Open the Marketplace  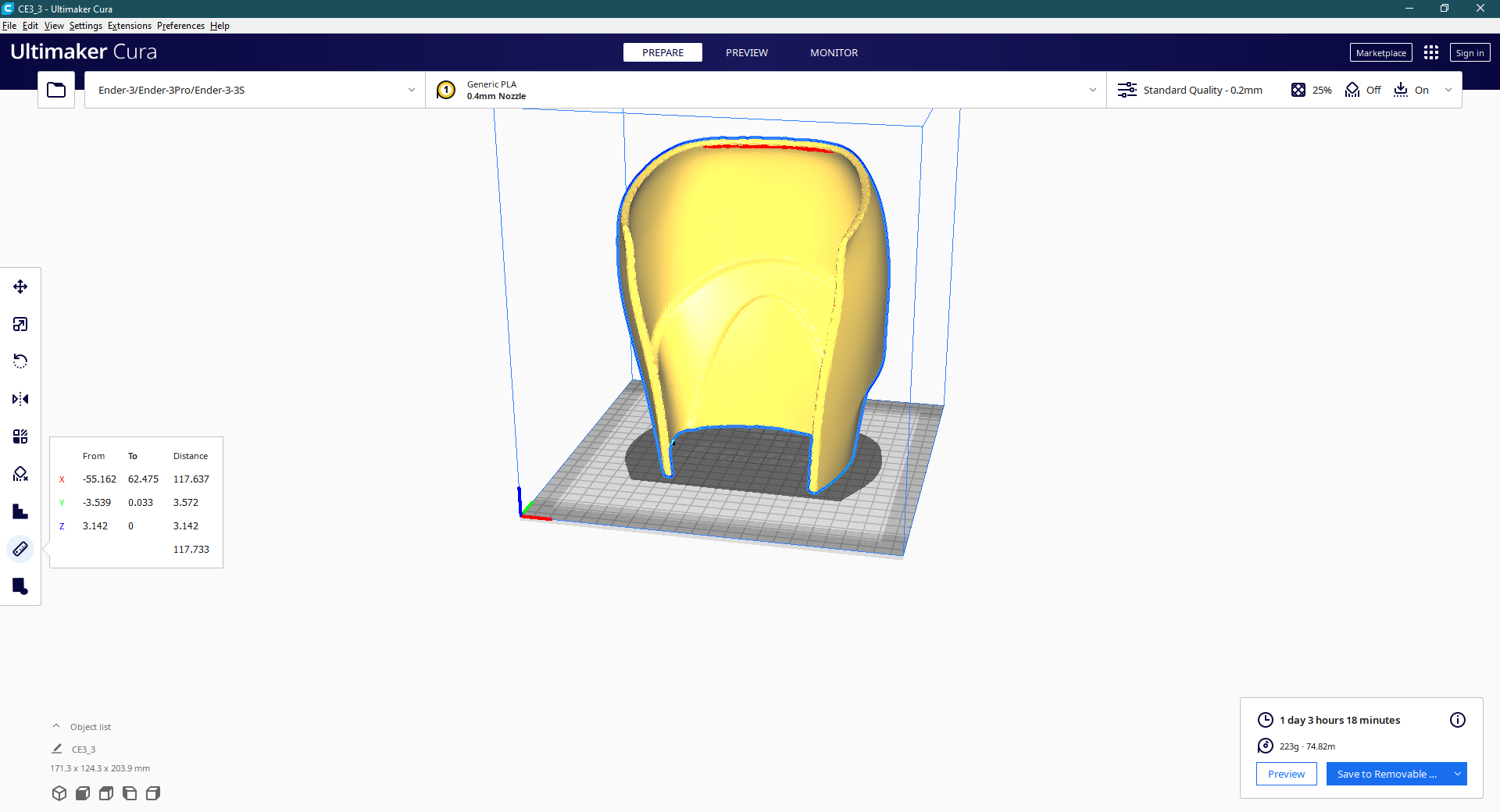(1380, 52)
